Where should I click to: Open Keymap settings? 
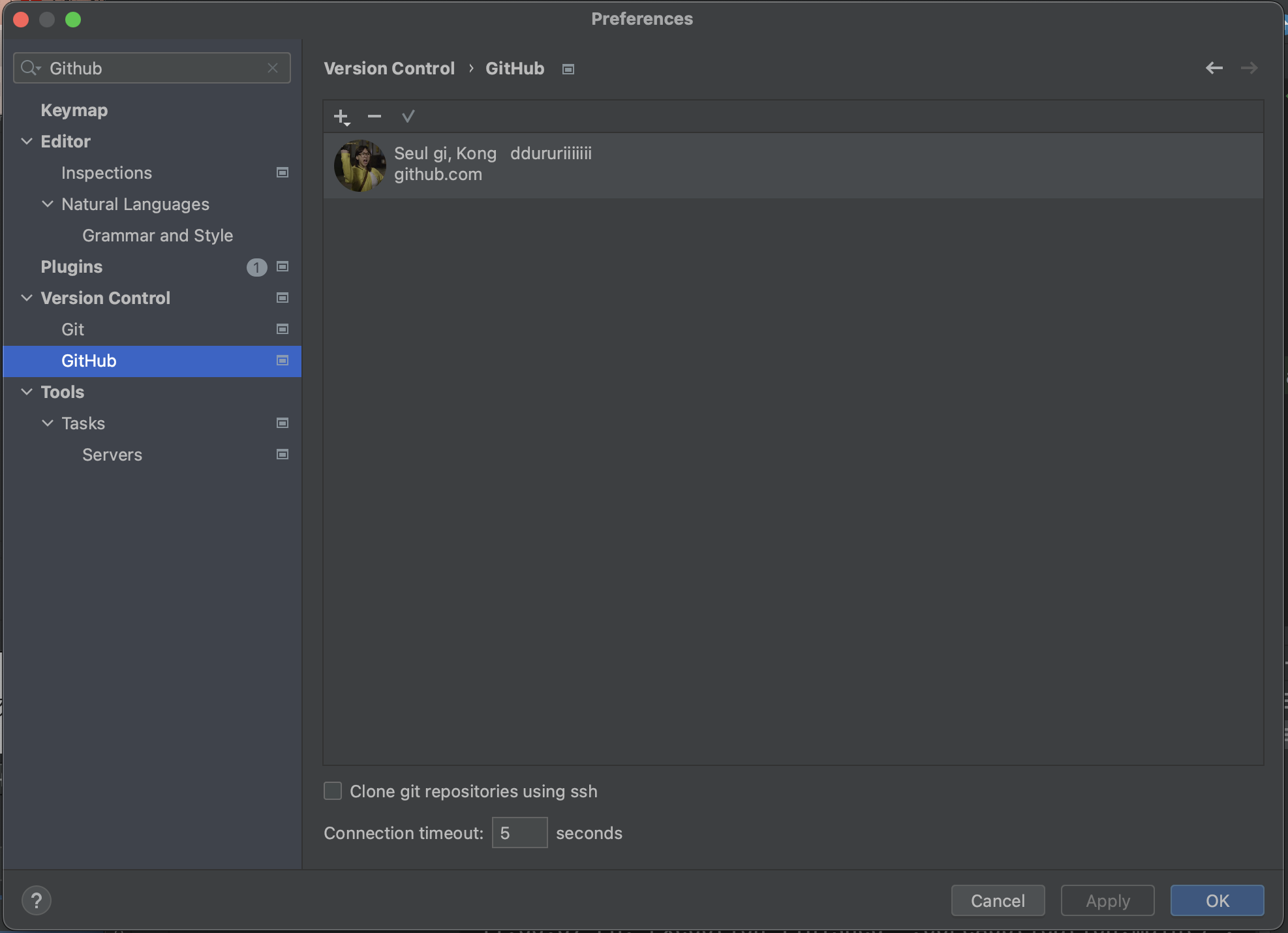[74, 110]
